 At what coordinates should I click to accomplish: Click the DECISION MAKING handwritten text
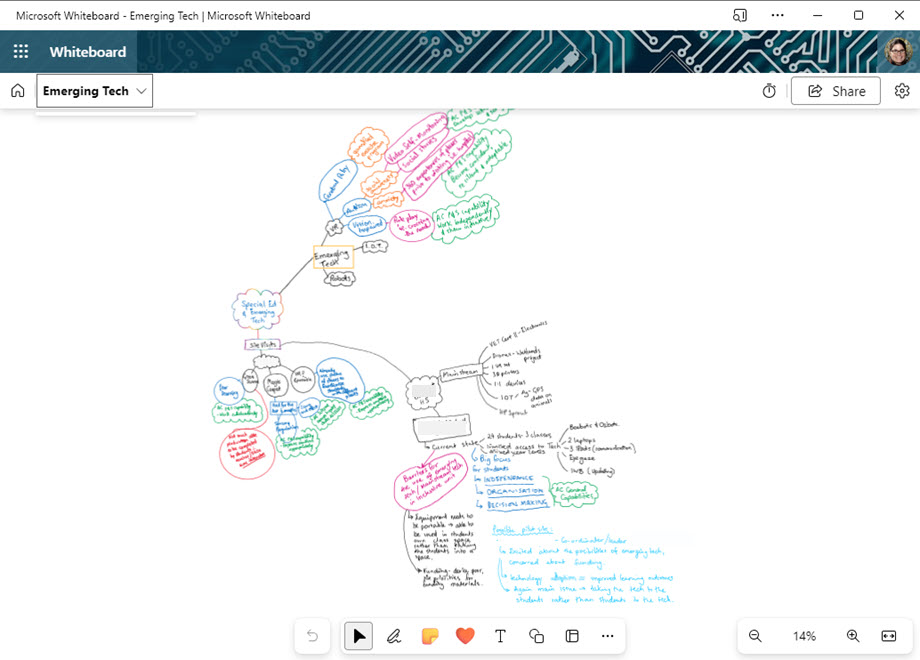point(517,504)
